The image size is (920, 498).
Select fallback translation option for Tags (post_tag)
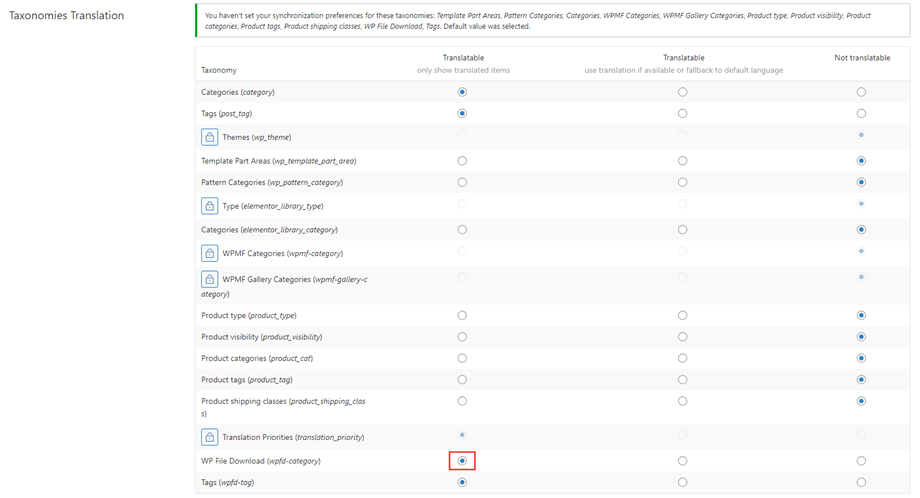[x=682, y=114]
